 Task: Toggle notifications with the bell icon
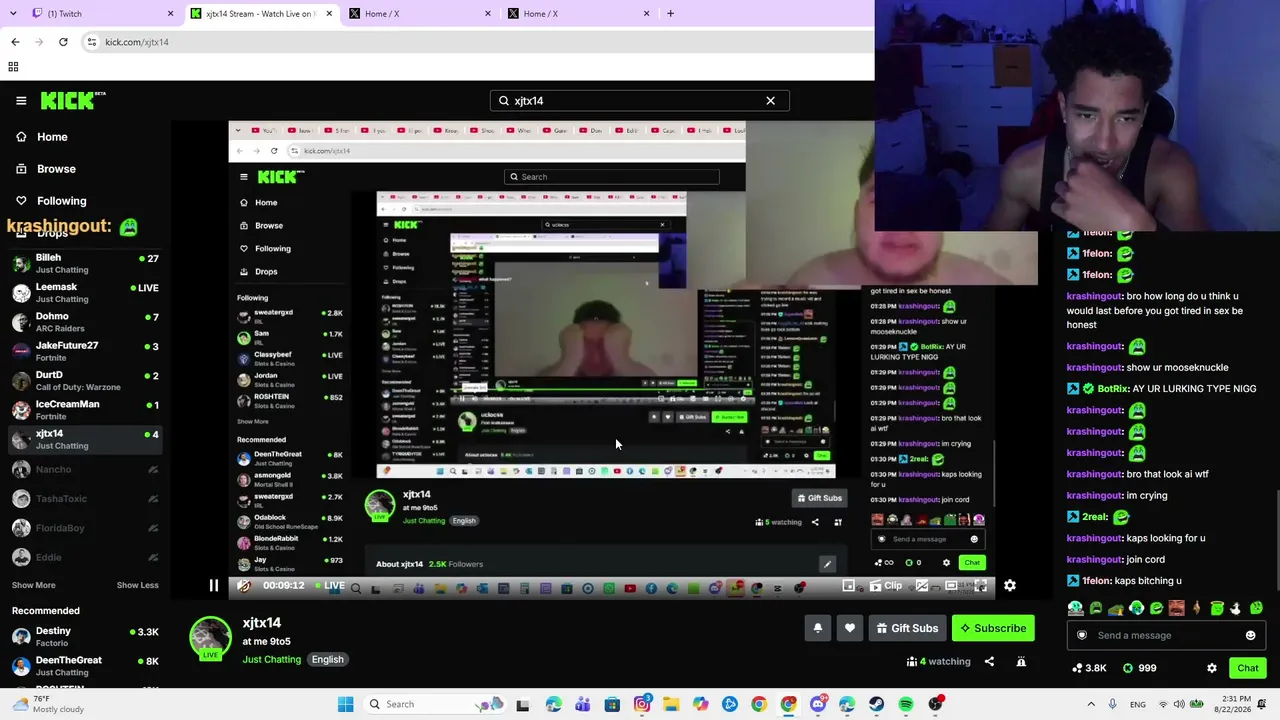click(x=817, y=628)
